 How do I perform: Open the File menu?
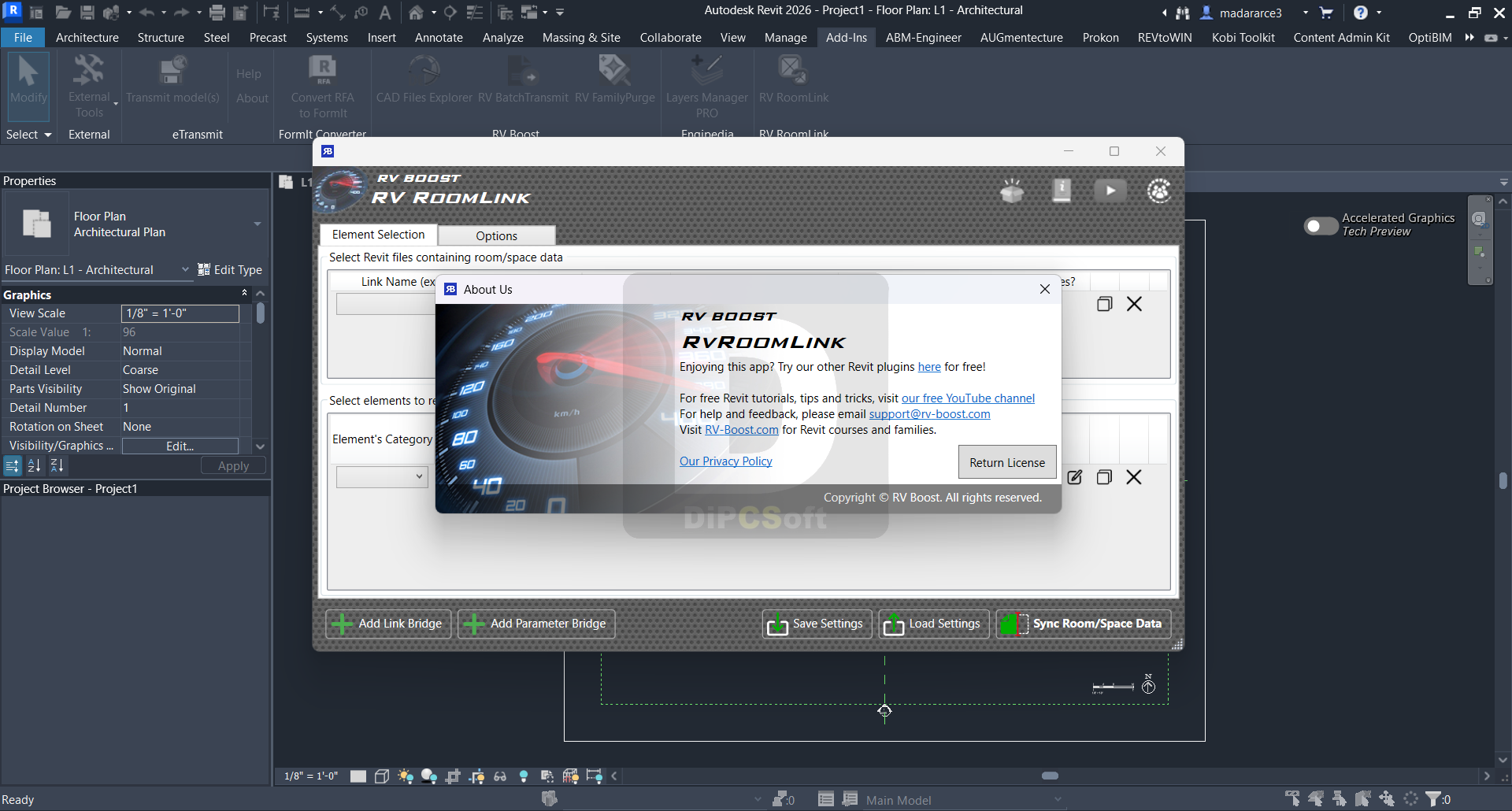point(24,38)
